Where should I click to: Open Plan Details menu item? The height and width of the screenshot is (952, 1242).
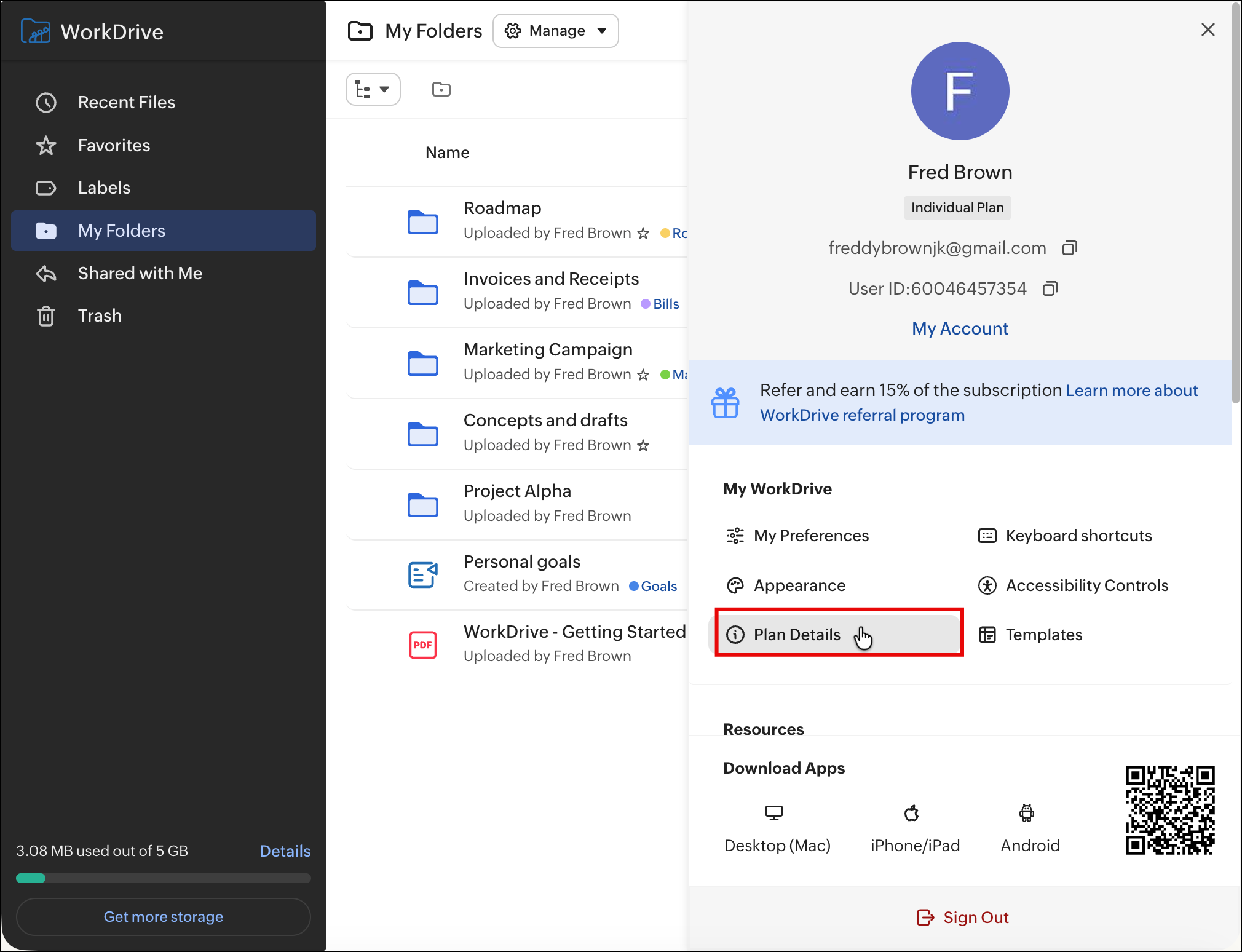point(797,635)
